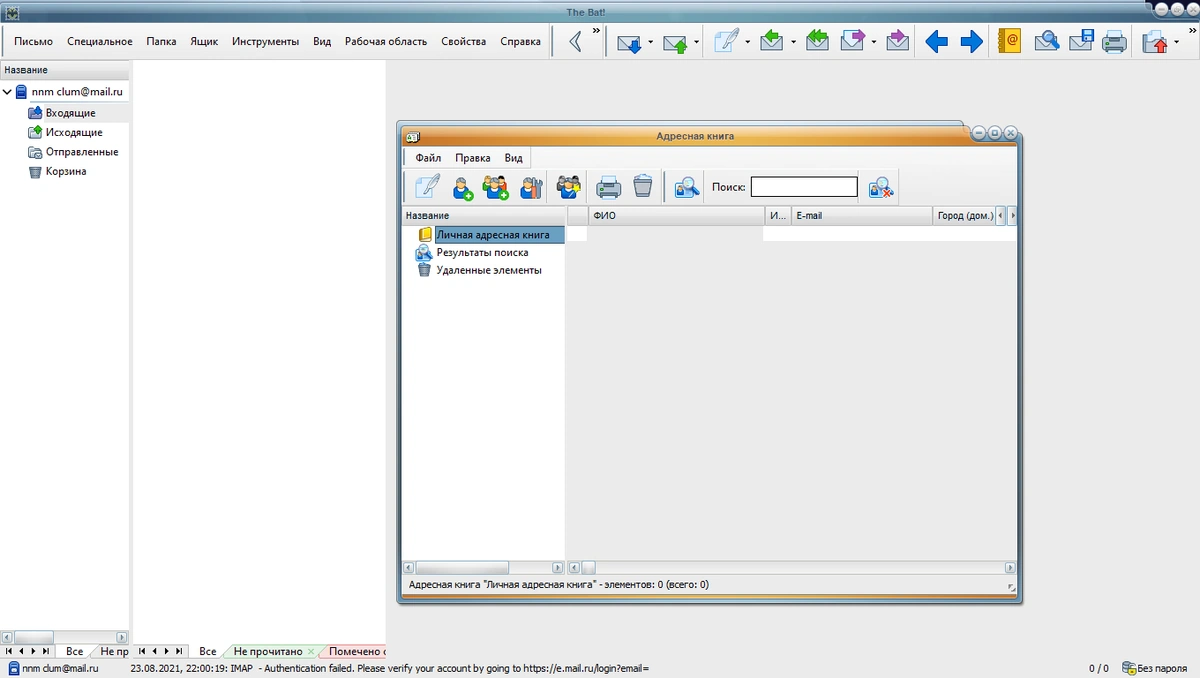The width and height of the screenshot is (1200, 678).
Task: Get new mail with envelope down-arrow icon
Action: point(629,43)
